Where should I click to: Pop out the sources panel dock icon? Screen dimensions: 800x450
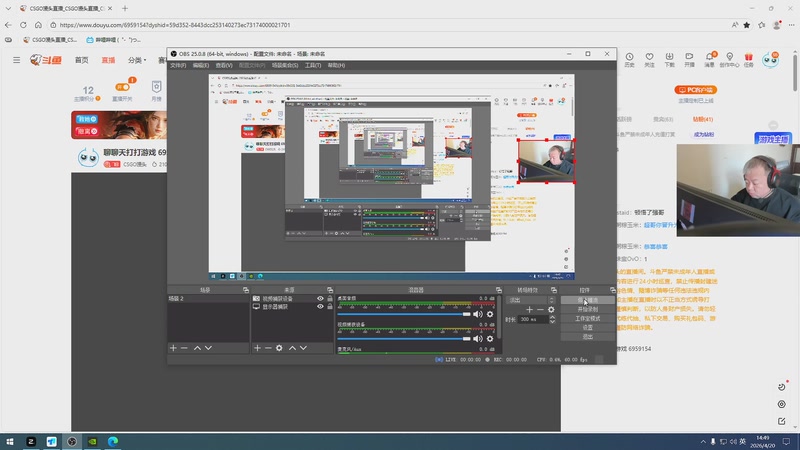click(330, 290)
